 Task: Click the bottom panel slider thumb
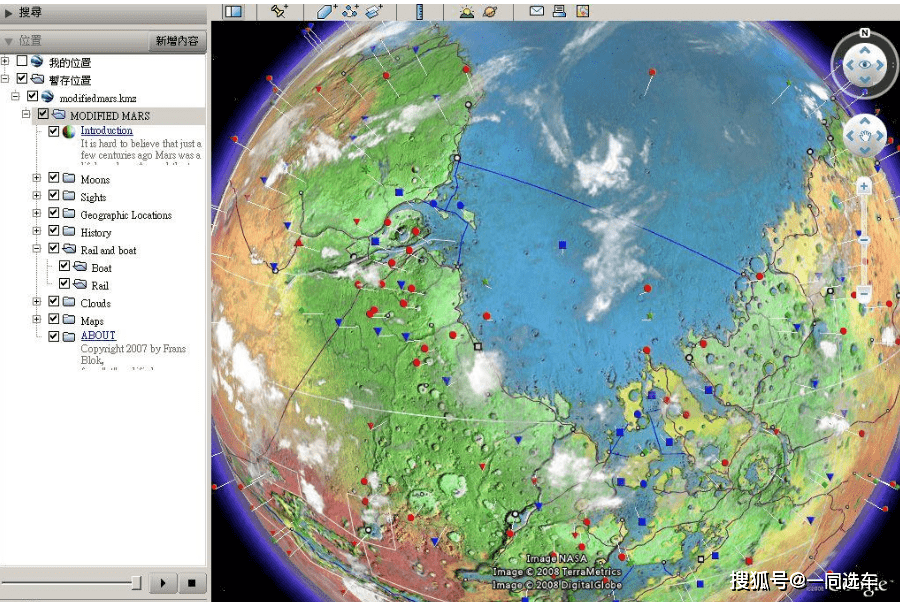136,583
